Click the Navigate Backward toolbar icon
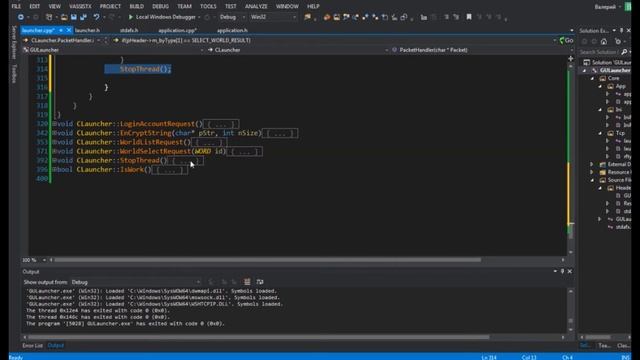 coord(20,17)
